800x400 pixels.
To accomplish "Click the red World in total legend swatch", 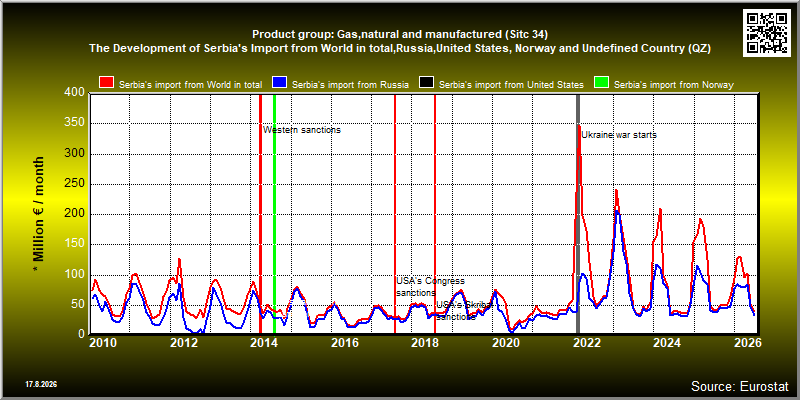I will click(x=107, y=84).
